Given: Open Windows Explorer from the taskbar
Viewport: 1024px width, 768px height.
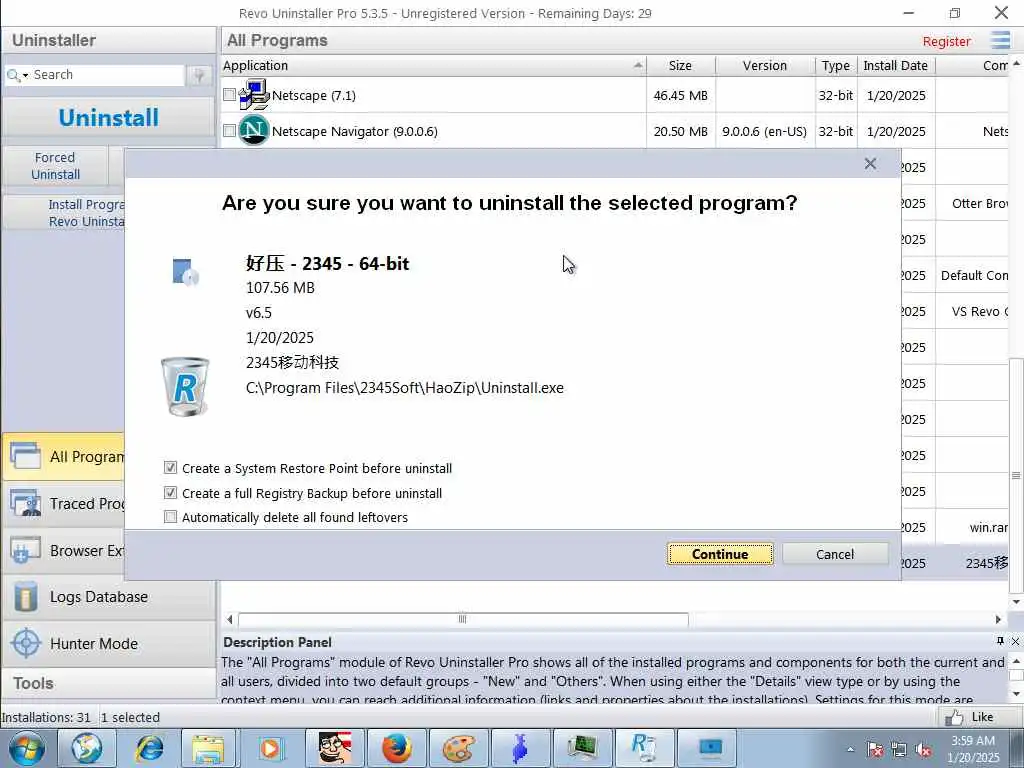Looking at the screenshot, I should pyautogui.click(x=209, y=748).
